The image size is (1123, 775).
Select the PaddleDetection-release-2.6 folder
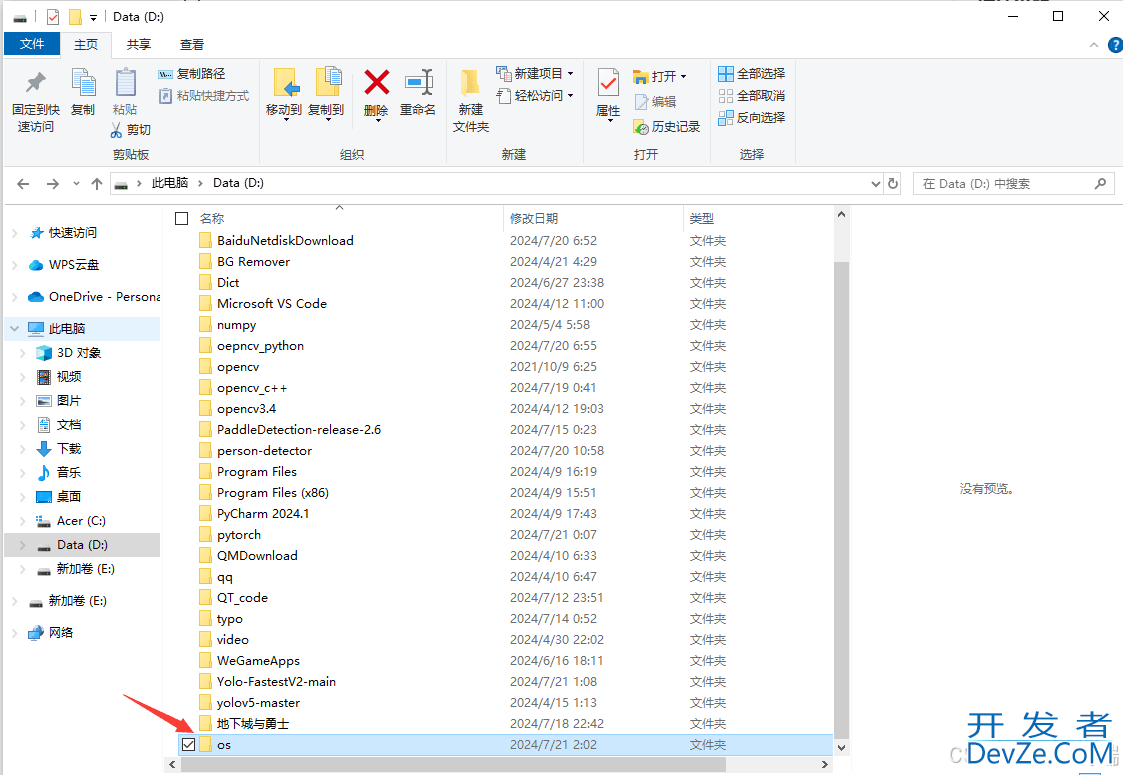point(299,430)
